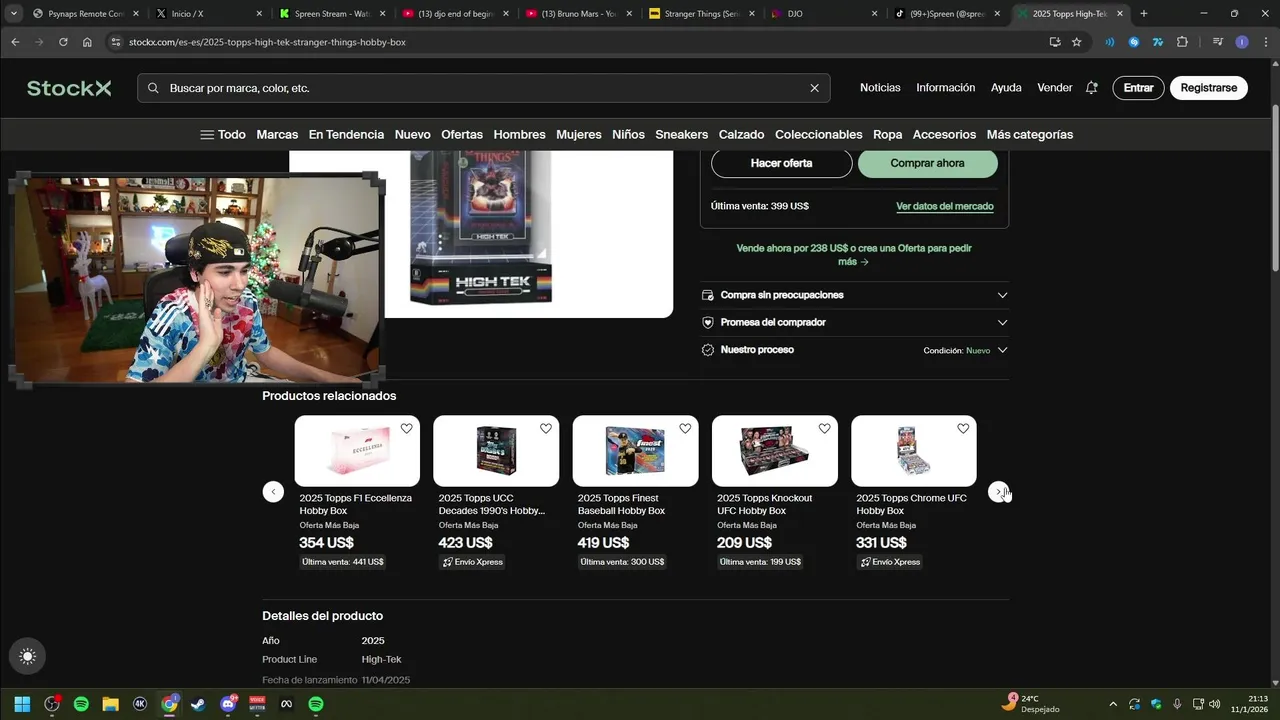Click the StockX logo
The width and height of the screenshot is (1280, 720).
point(69,88)
